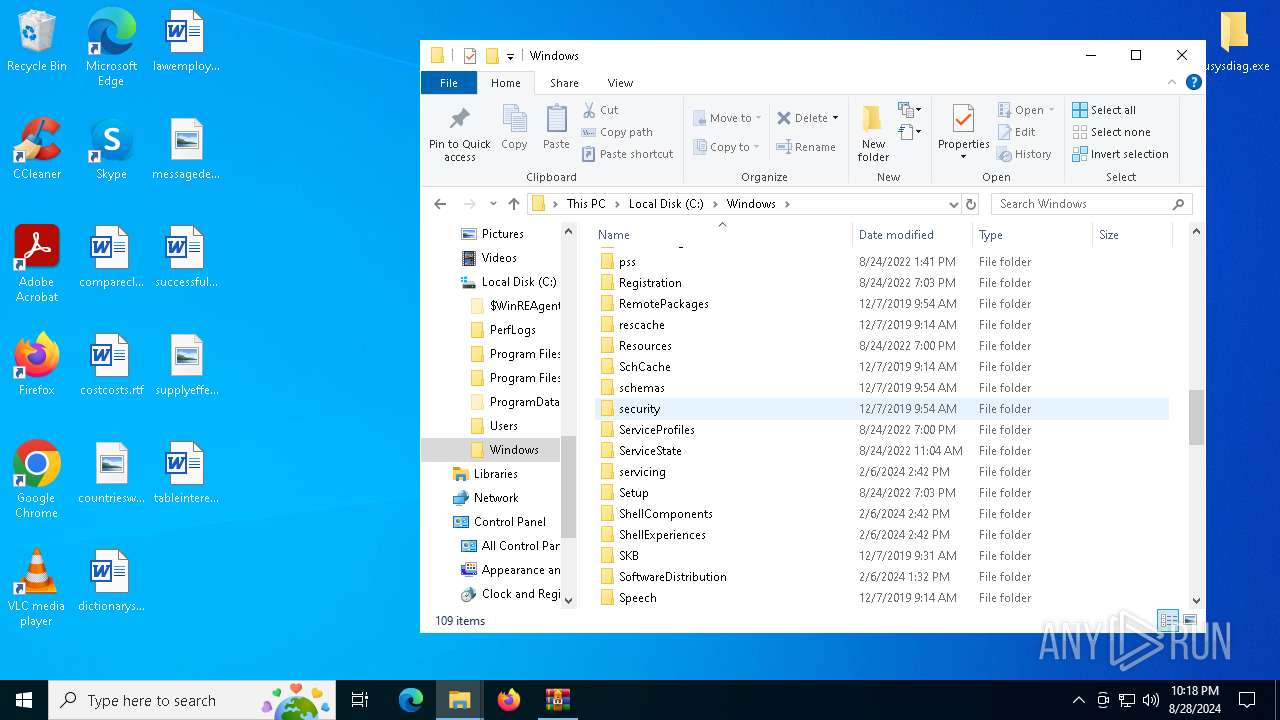The image size is (1280, 720).
Task: Collapse the ribbon with the chevron
Action: [x=1172, y=83]
